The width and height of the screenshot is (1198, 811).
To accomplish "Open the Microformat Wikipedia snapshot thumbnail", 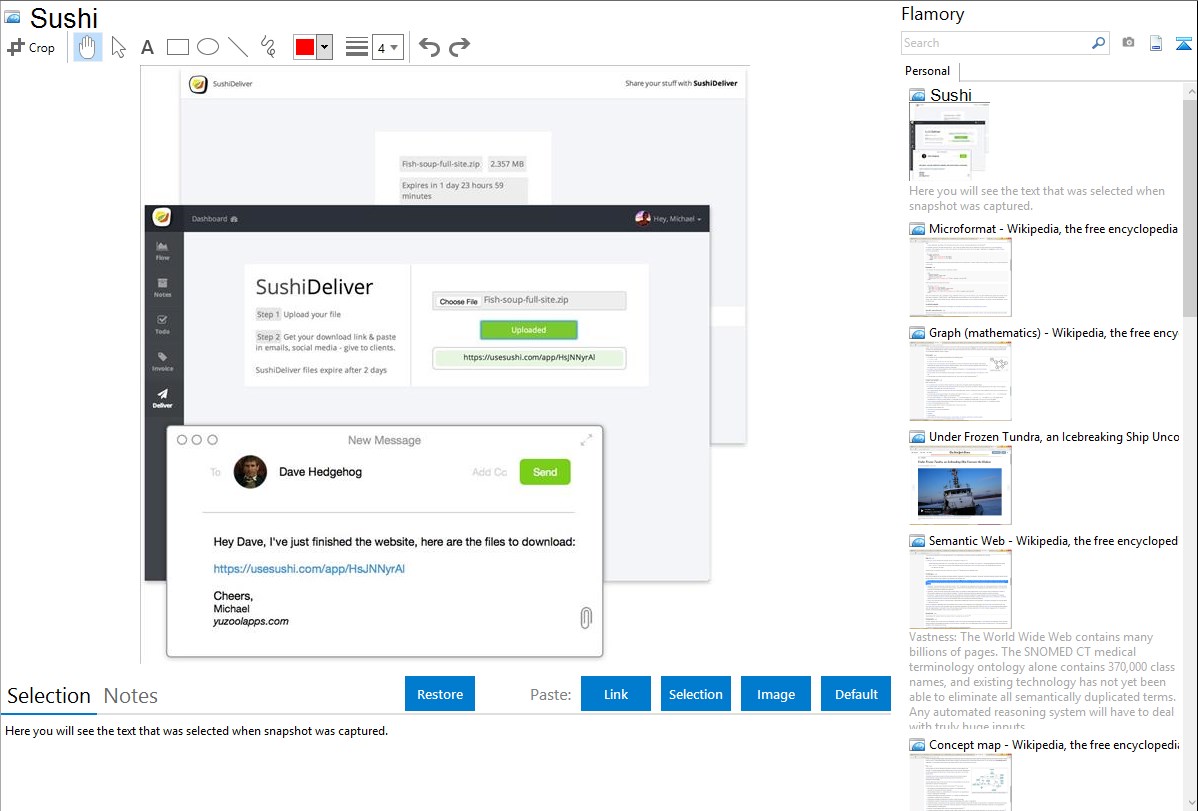I will click(x=960, y=277).
